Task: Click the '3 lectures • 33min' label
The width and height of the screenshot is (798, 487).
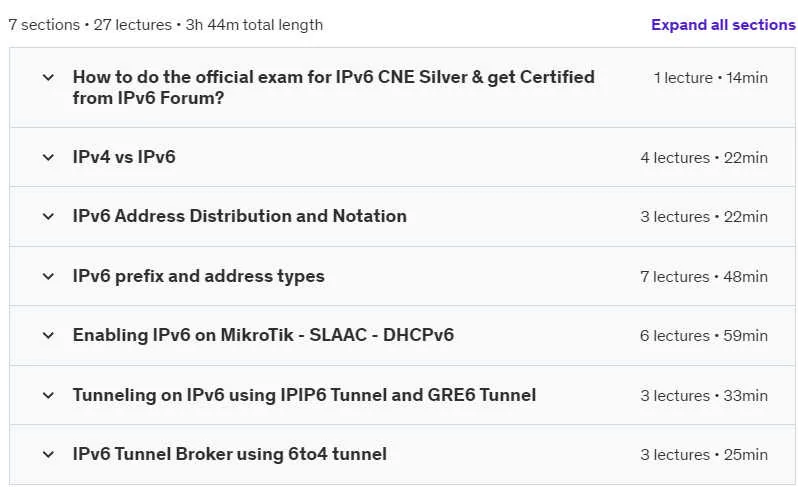Action: click(704, 395)
